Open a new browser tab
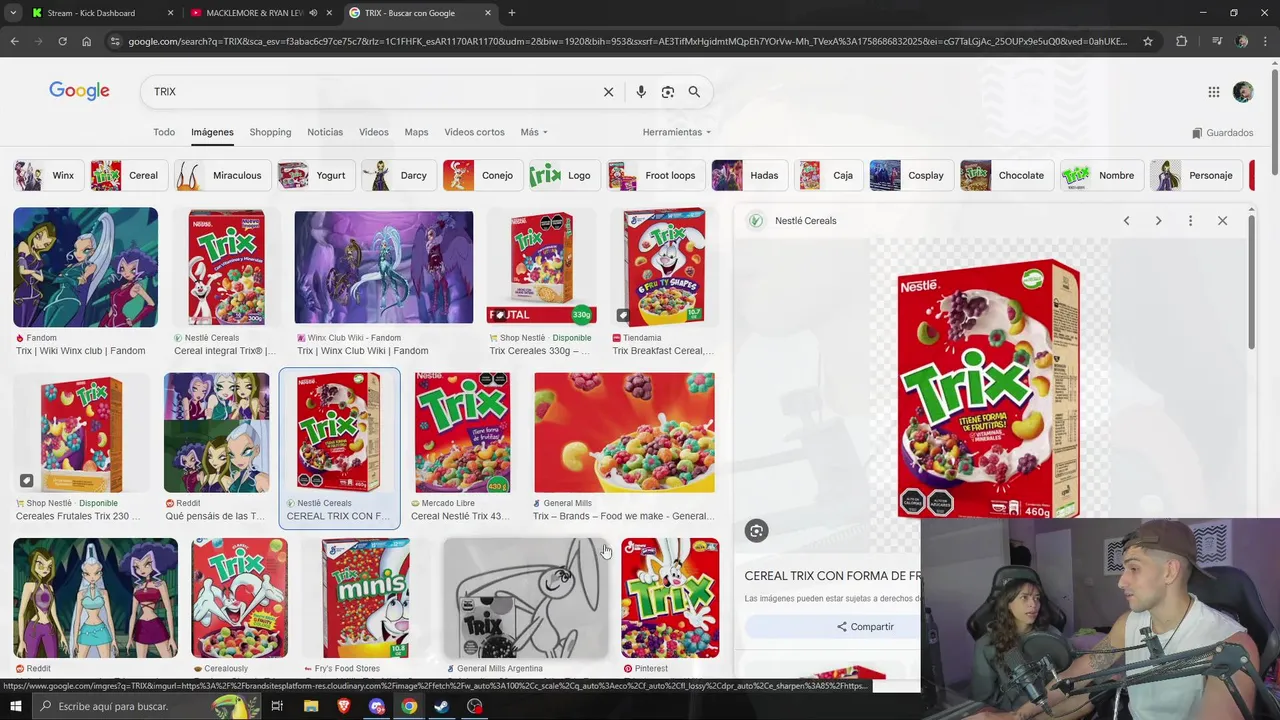1280x720 pixels. click(x=511, y=13)
